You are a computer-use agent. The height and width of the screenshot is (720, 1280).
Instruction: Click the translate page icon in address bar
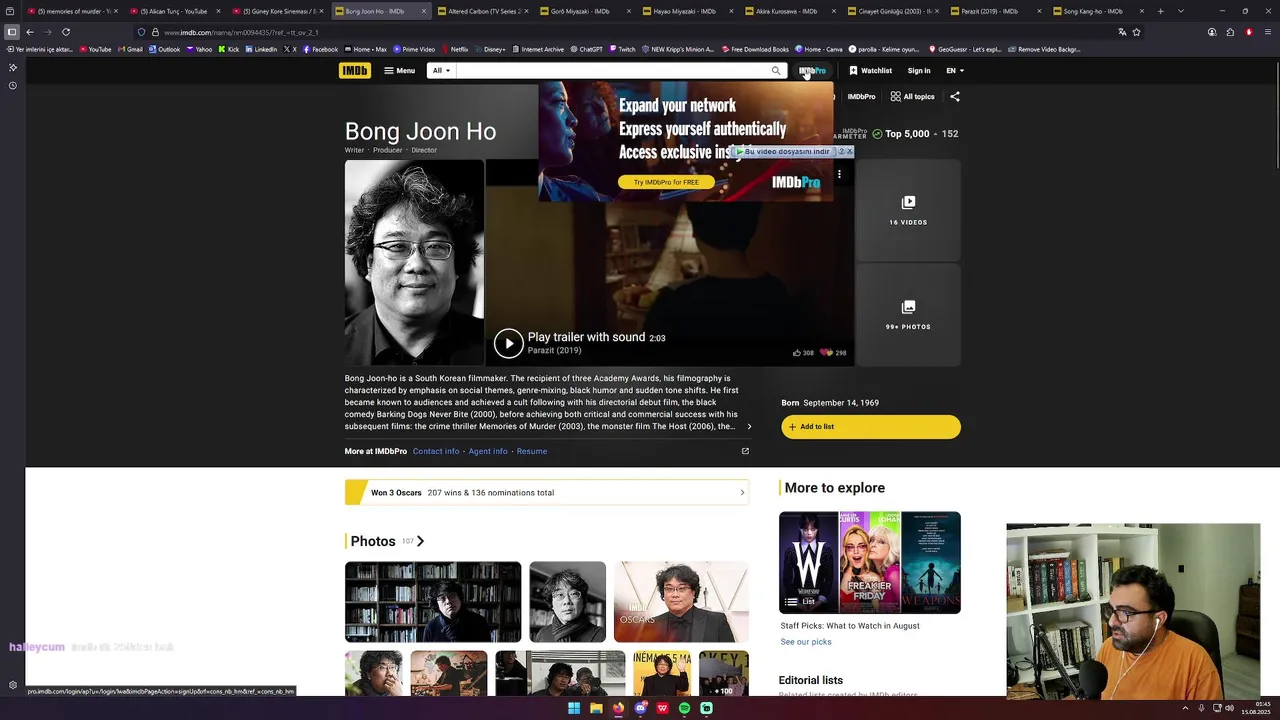point(1122,32)
